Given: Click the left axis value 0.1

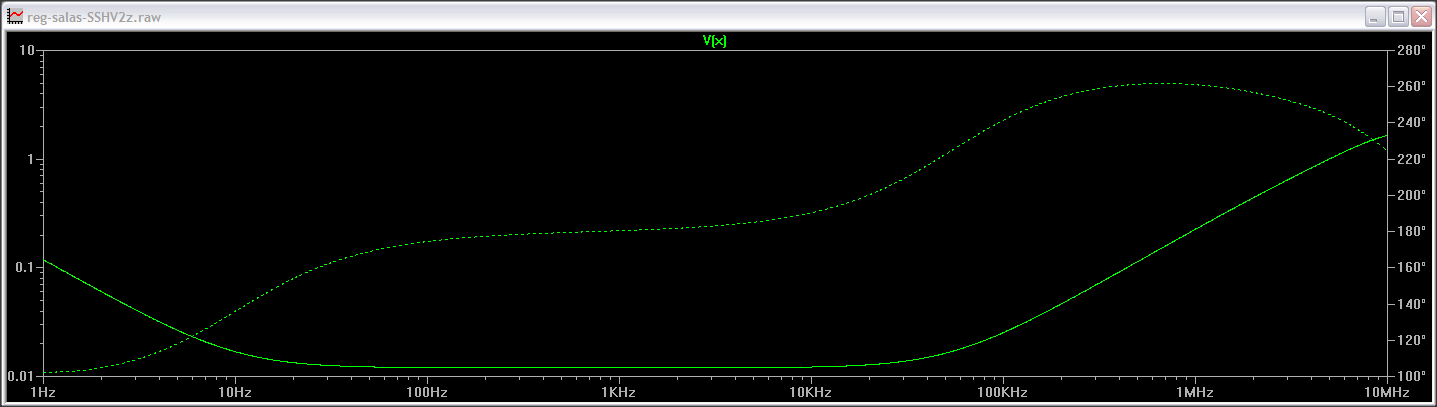Looking at the screenshot, I should [27, 268].
